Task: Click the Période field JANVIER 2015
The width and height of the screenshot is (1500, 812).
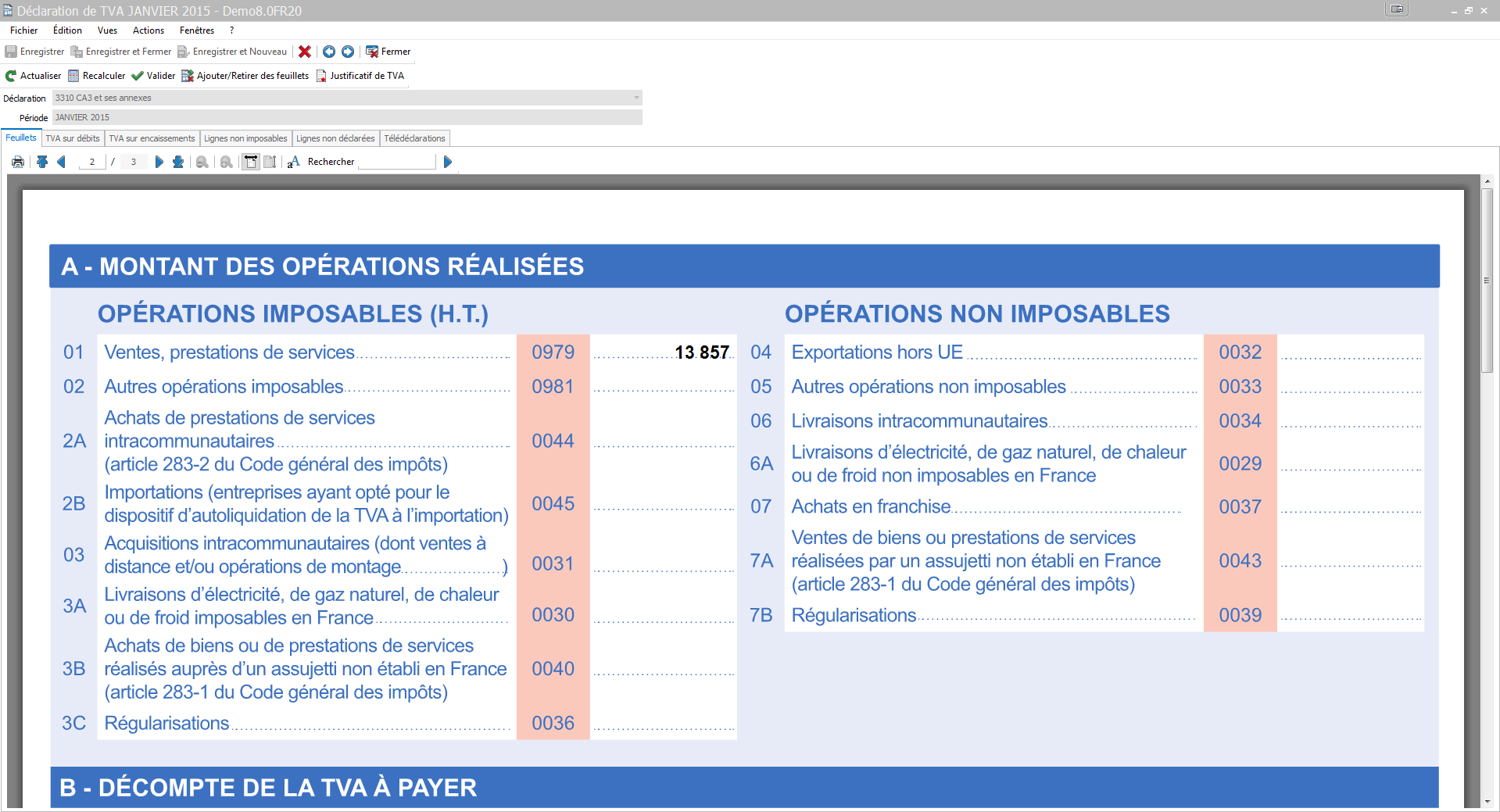Action: [347, 117]
